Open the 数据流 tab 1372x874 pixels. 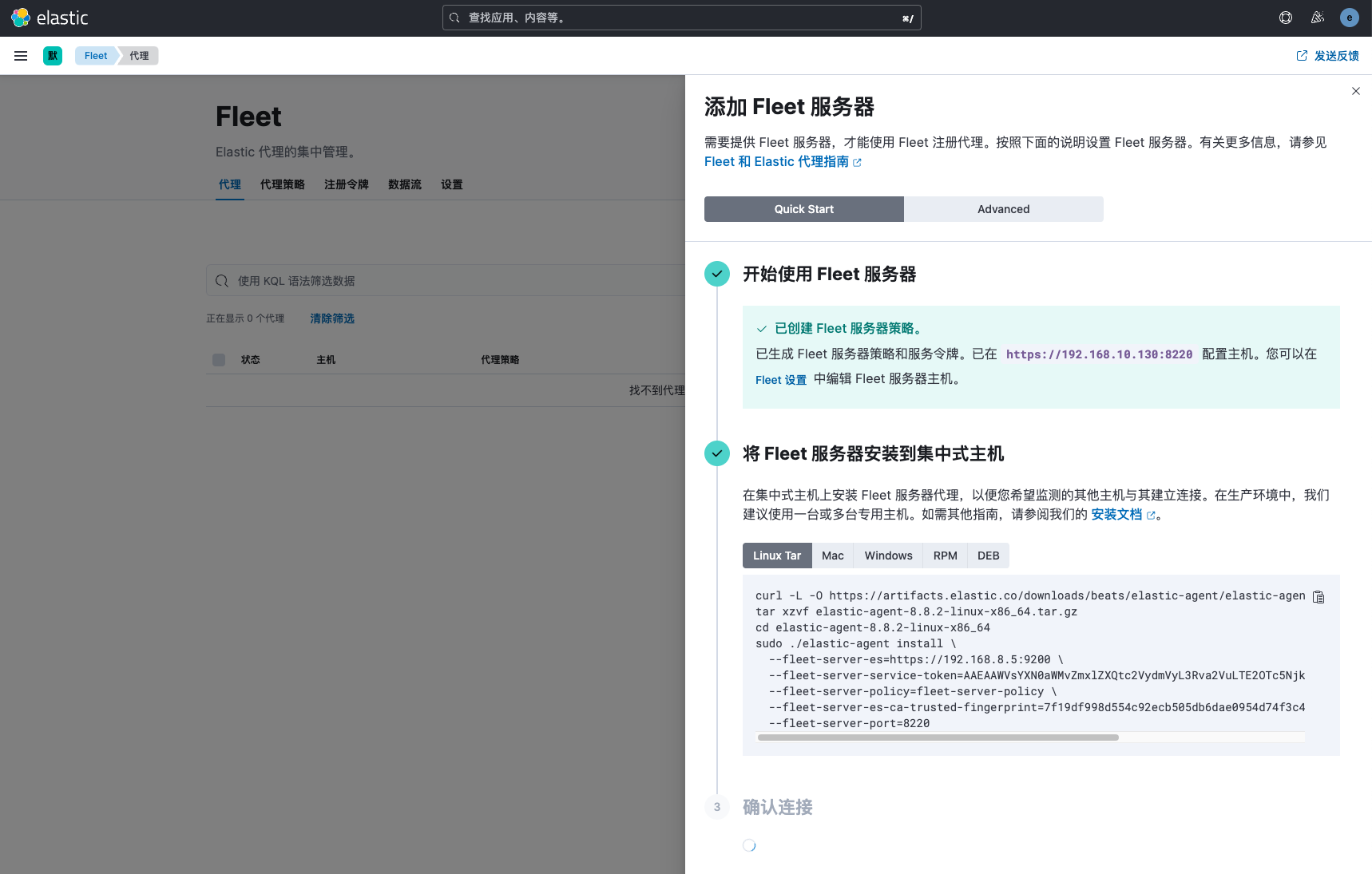click(405, 184)
